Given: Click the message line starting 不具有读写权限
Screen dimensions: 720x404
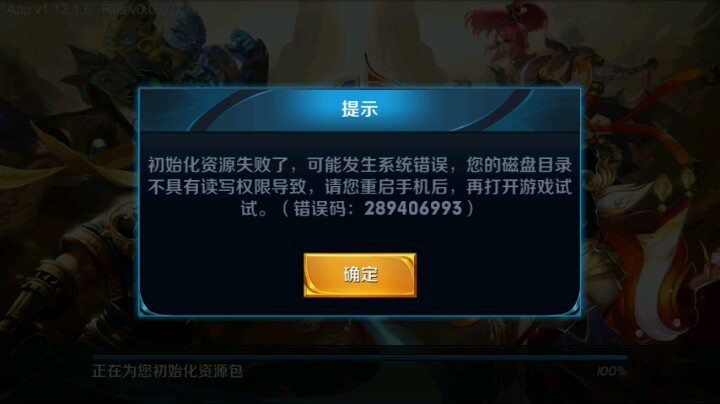Looking at the screenshot, I should coord(360,187).
